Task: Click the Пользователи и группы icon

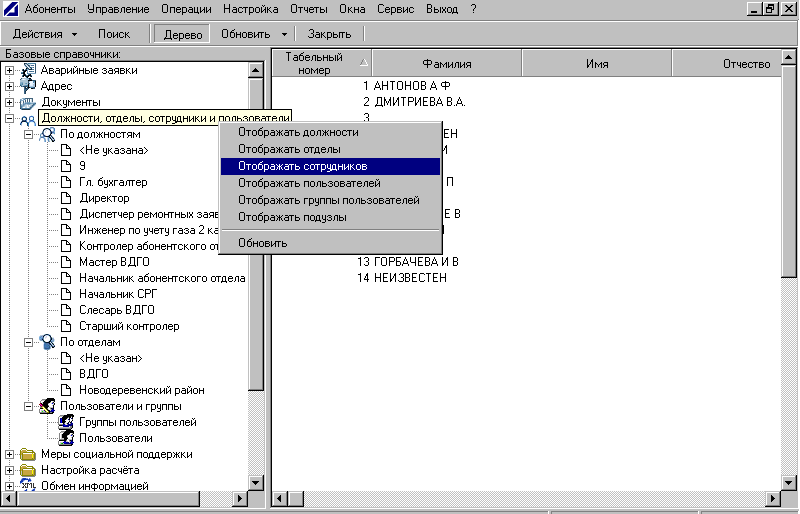Action: point(47,406)
